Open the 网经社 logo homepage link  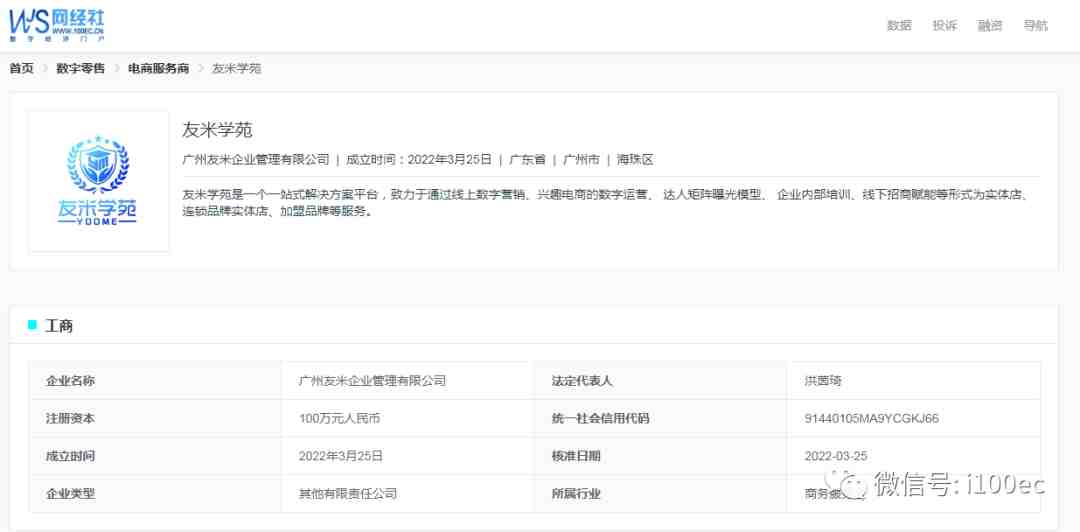click(x=56, y=25)
